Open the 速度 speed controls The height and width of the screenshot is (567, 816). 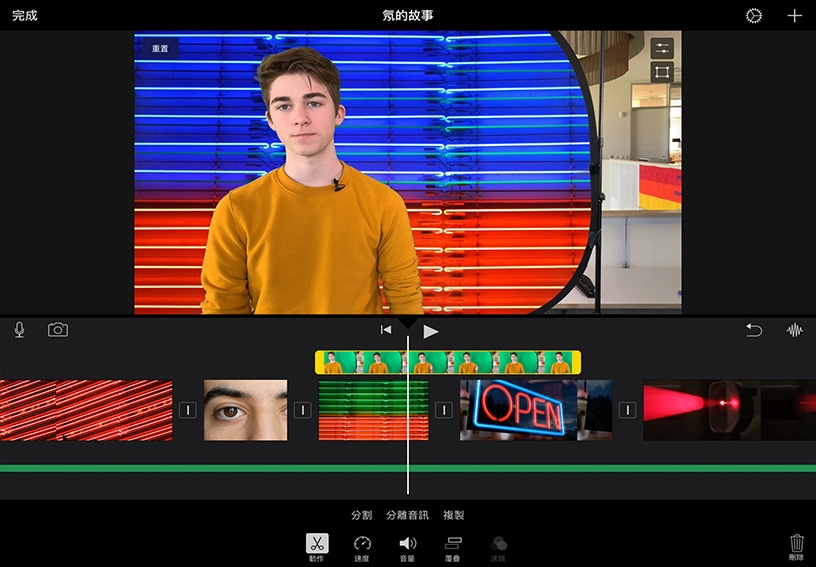[362, 546]
